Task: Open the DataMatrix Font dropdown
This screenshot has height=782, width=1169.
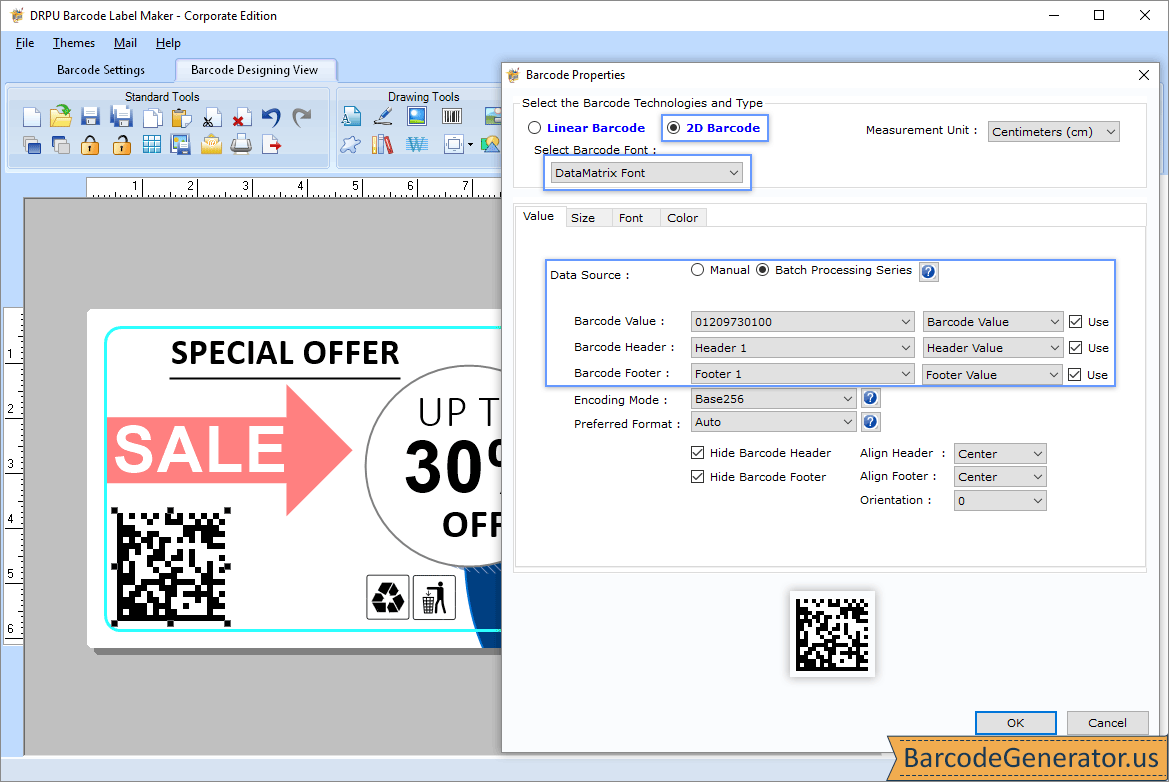Action: point(646,173)
